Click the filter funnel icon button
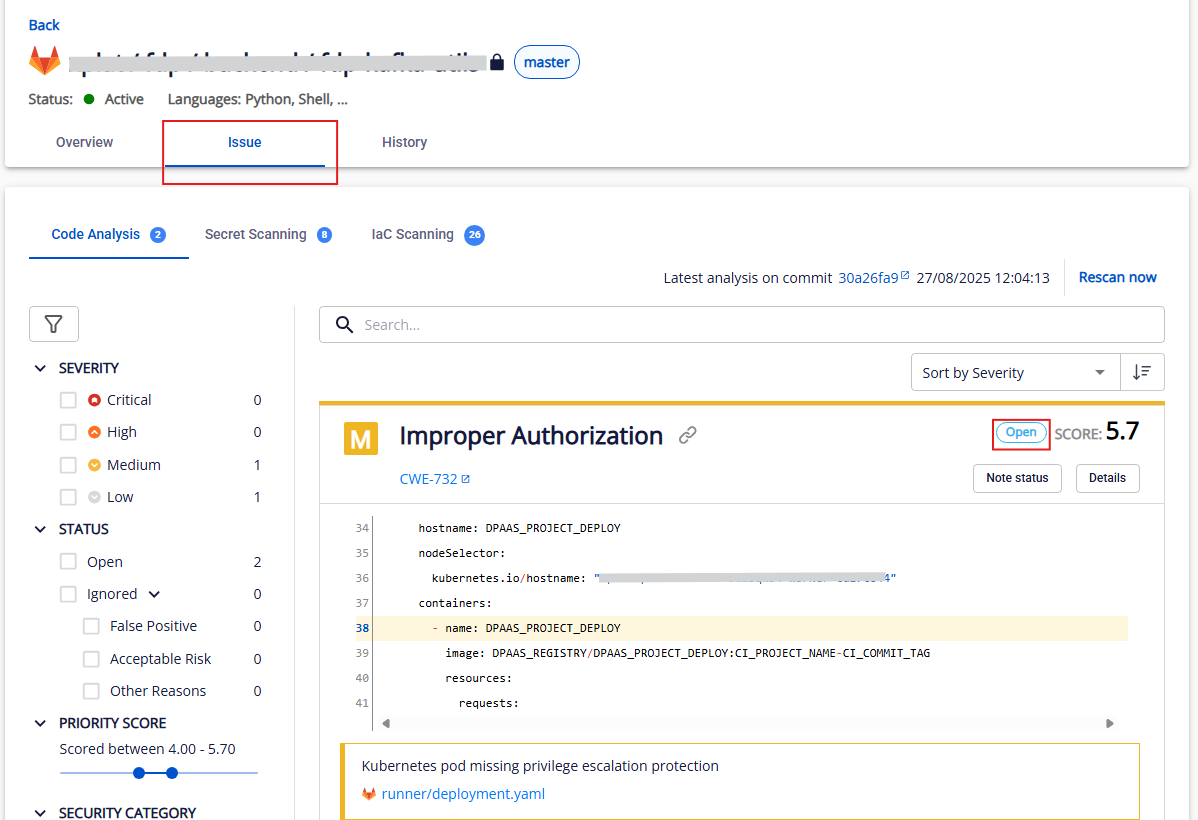 (x=54, y=324)
